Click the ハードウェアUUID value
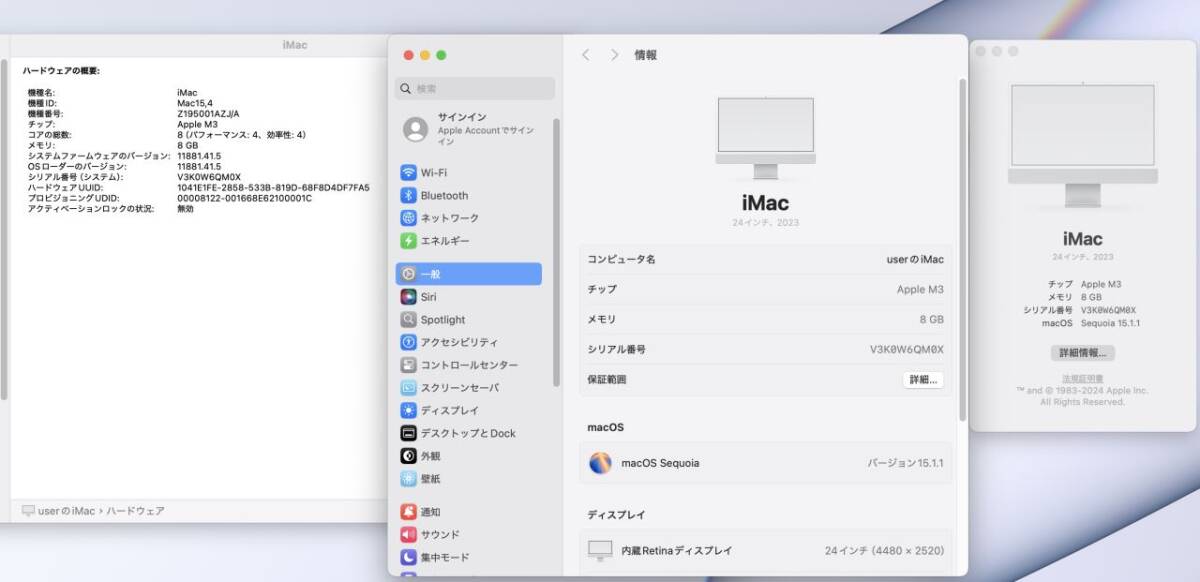1200x582 pixels. click(x=273, y=187)
